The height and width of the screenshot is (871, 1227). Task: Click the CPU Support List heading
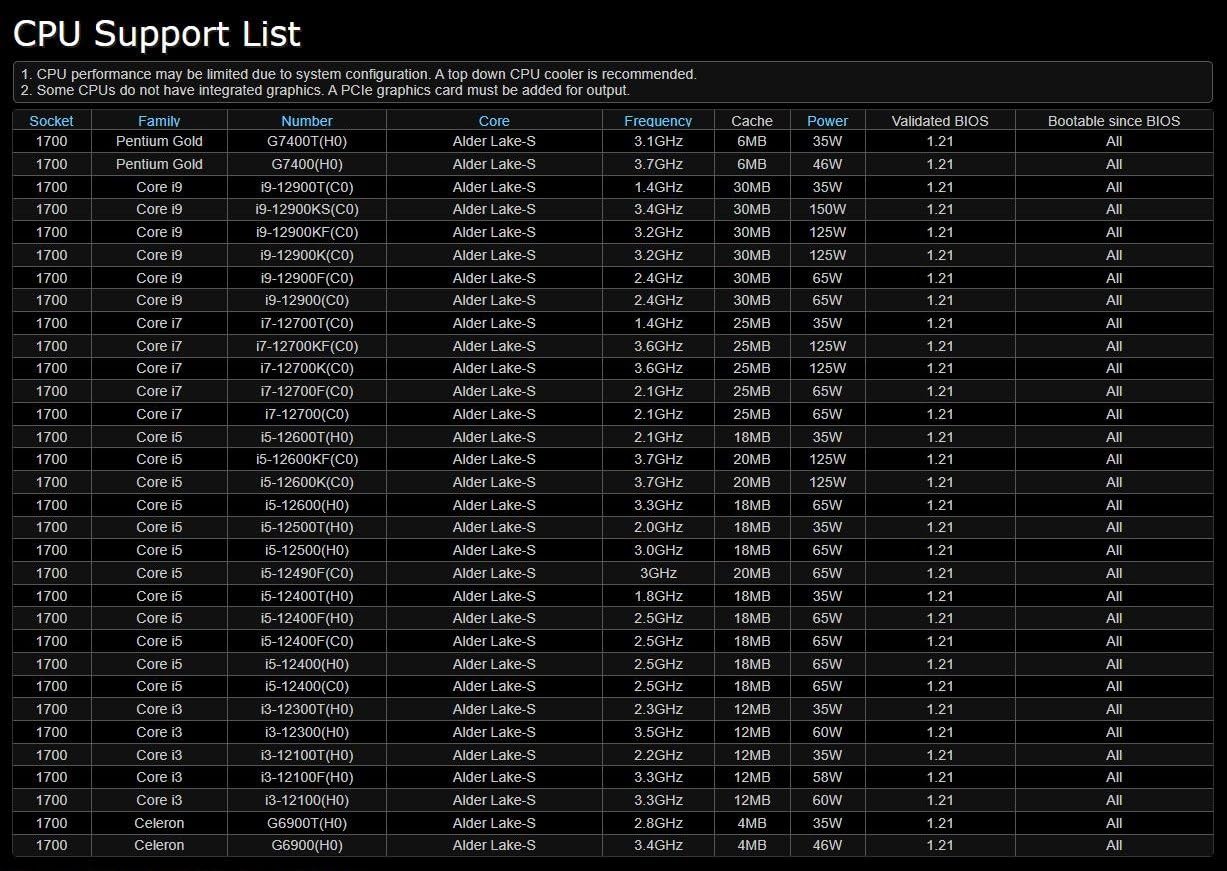coord(157,34)
